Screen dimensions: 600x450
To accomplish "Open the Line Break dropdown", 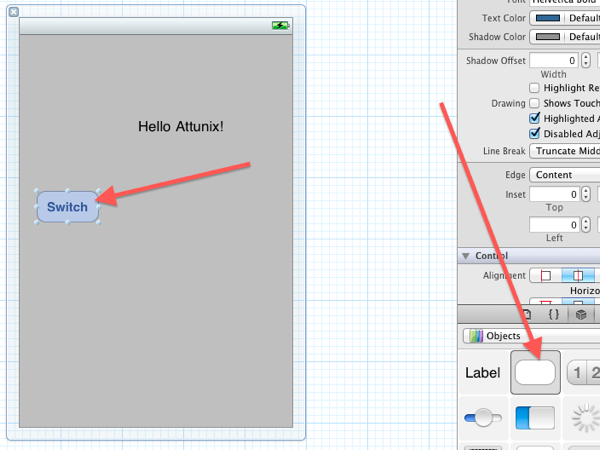I will 565,151.
